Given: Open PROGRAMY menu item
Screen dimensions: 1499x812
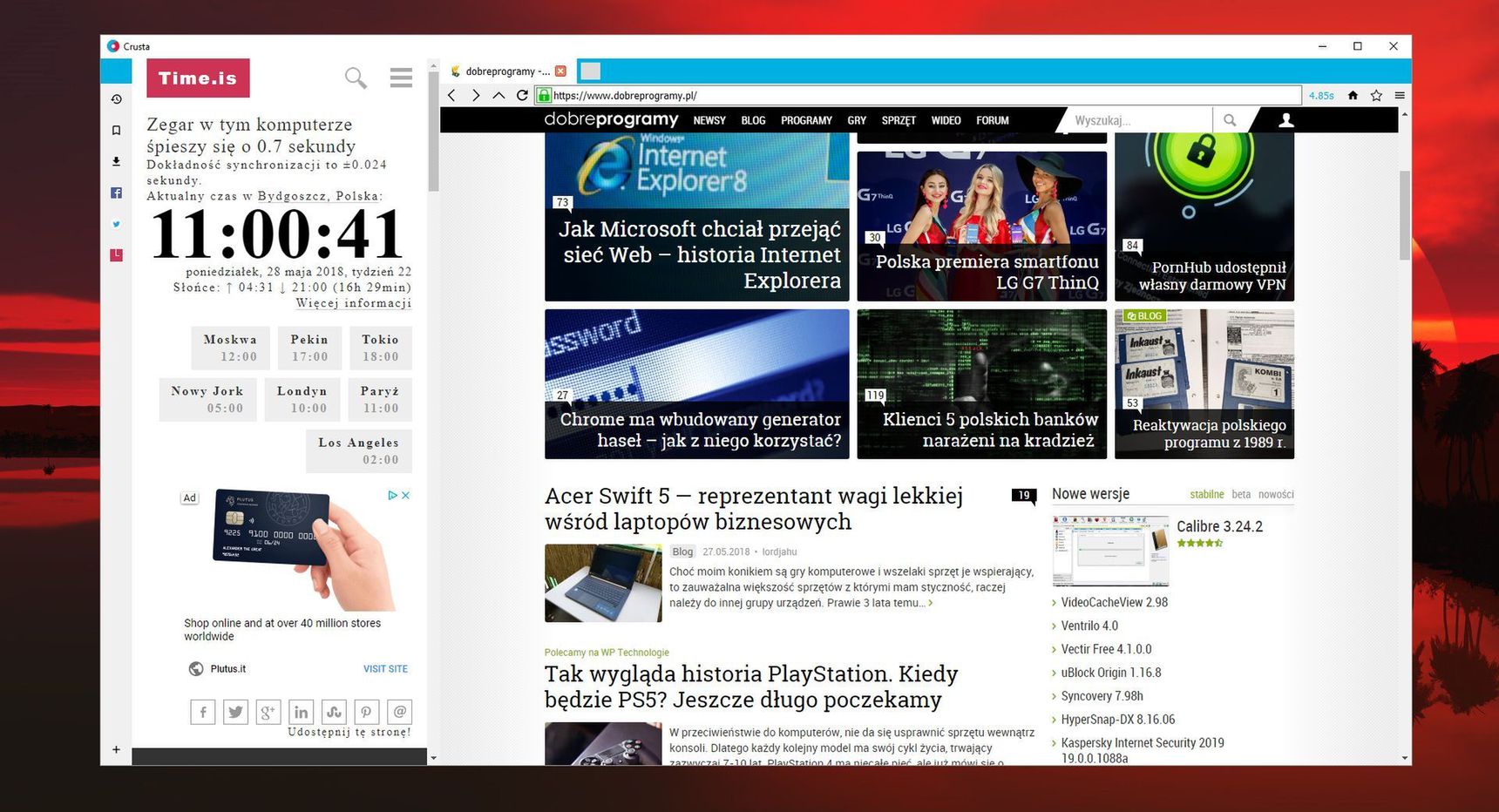Looking at the screenshot, I should [x=806, y=120].
